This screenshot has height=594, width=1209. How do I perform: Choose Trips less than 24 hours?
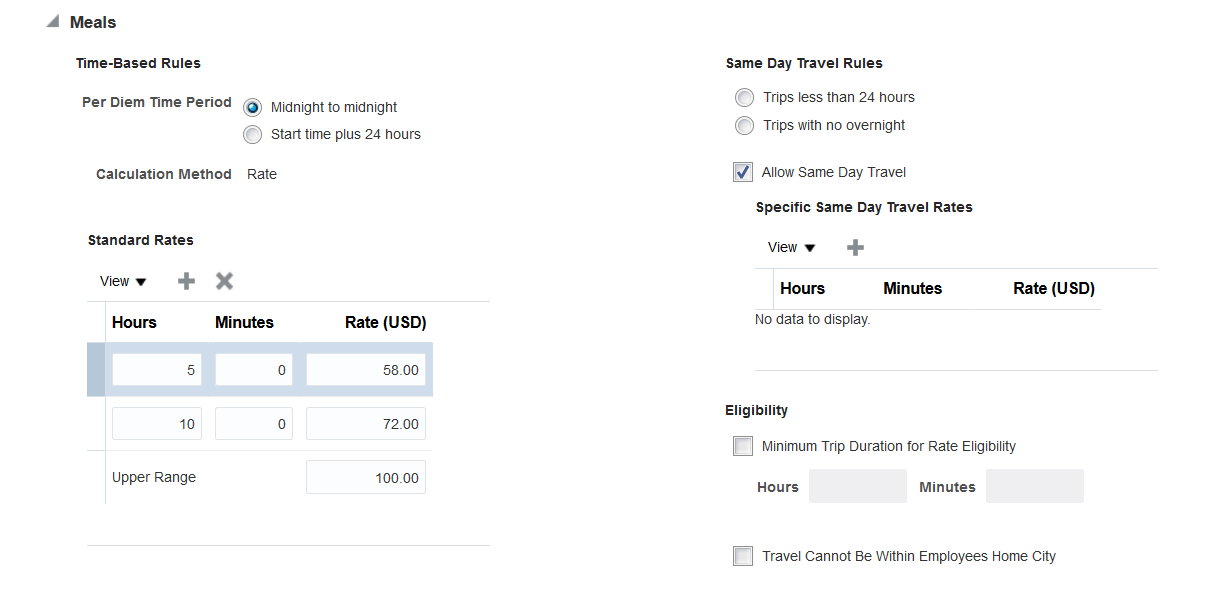pyautogui.click(x=744, y=98)
